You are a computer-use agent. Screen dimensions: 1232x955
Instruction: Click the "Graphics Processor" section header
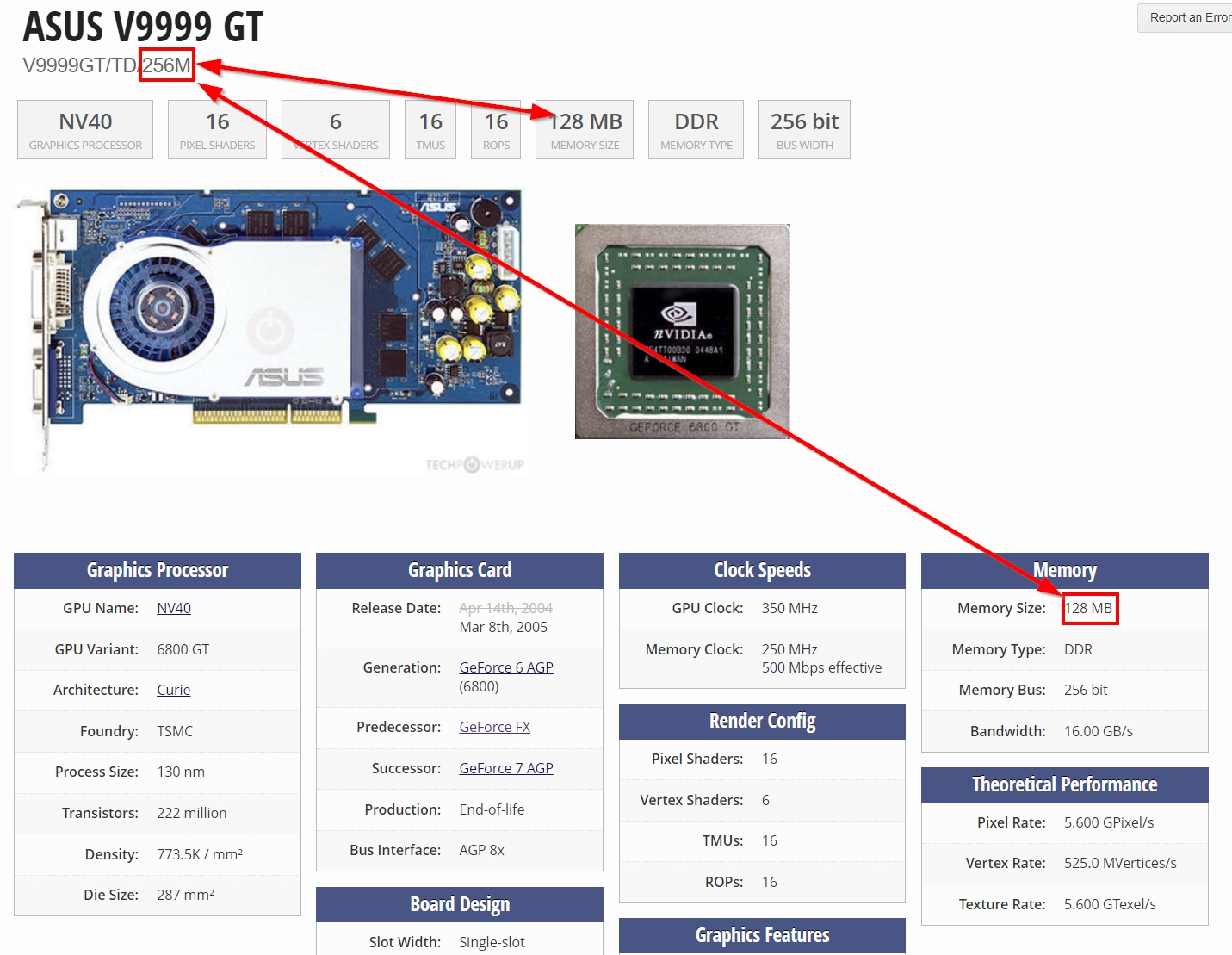(x=158, y=570)
